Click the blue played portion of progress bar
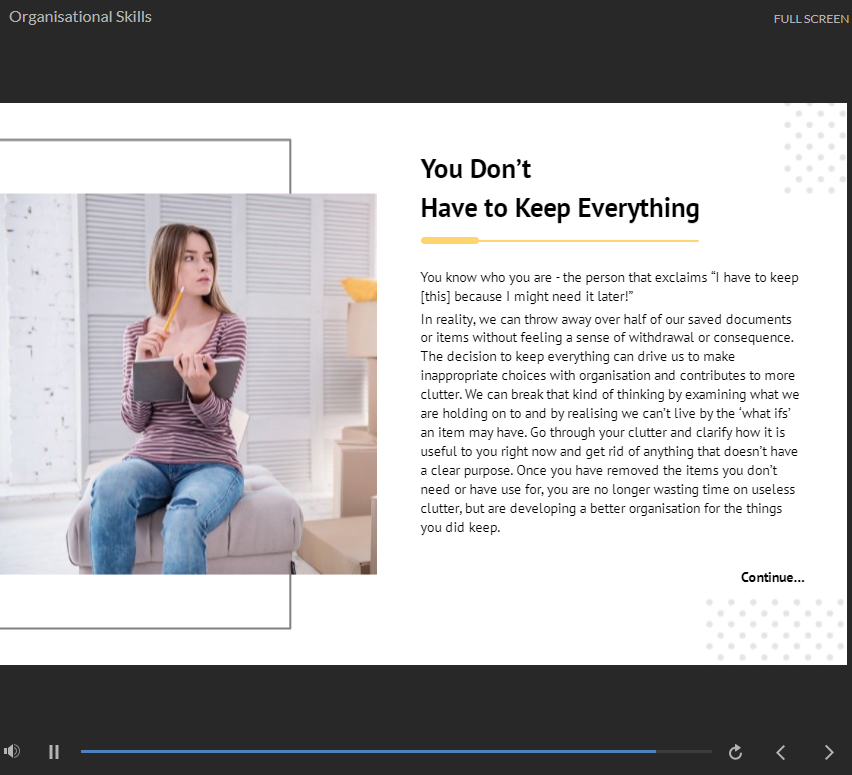The width and height of the screenshot is (852, 775). coord(368,751)
